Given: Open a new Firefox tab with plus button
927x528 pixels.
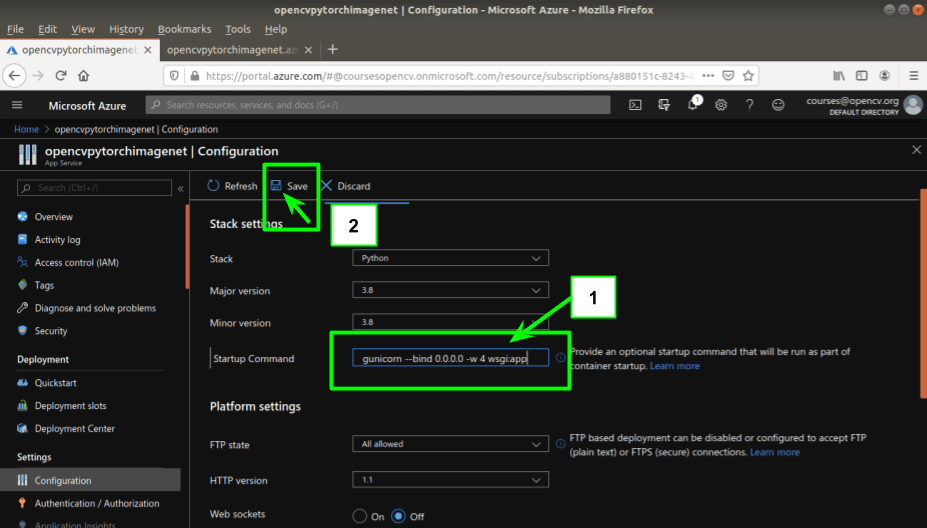Looking at the screenshot, I should [x=333, y=50].
